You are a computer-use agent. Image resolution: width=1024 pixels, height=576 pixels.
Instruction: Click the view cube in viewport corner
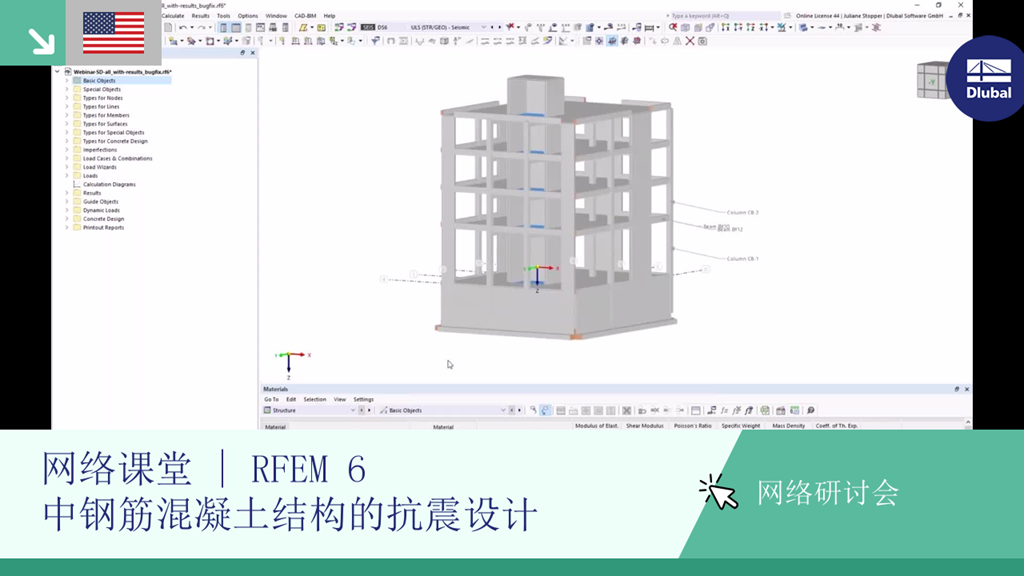(x=932, y=80)
